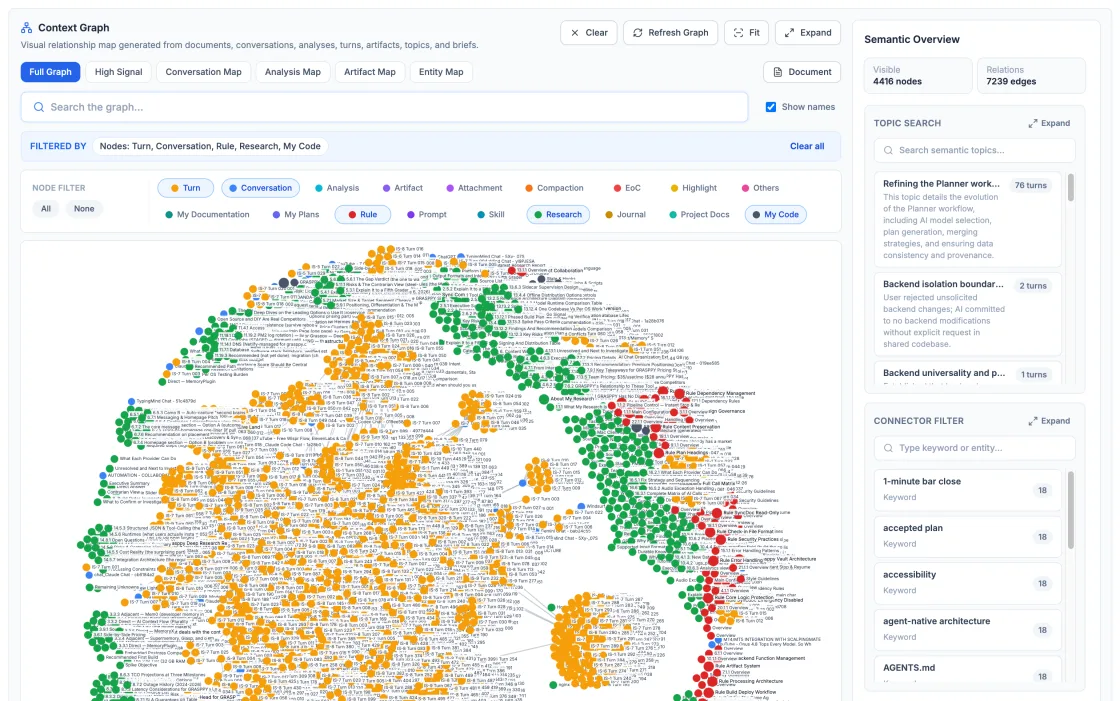Open the Backend isolation boundar... topic
This screenshot has height=701, width=1120.
[968, 314]
